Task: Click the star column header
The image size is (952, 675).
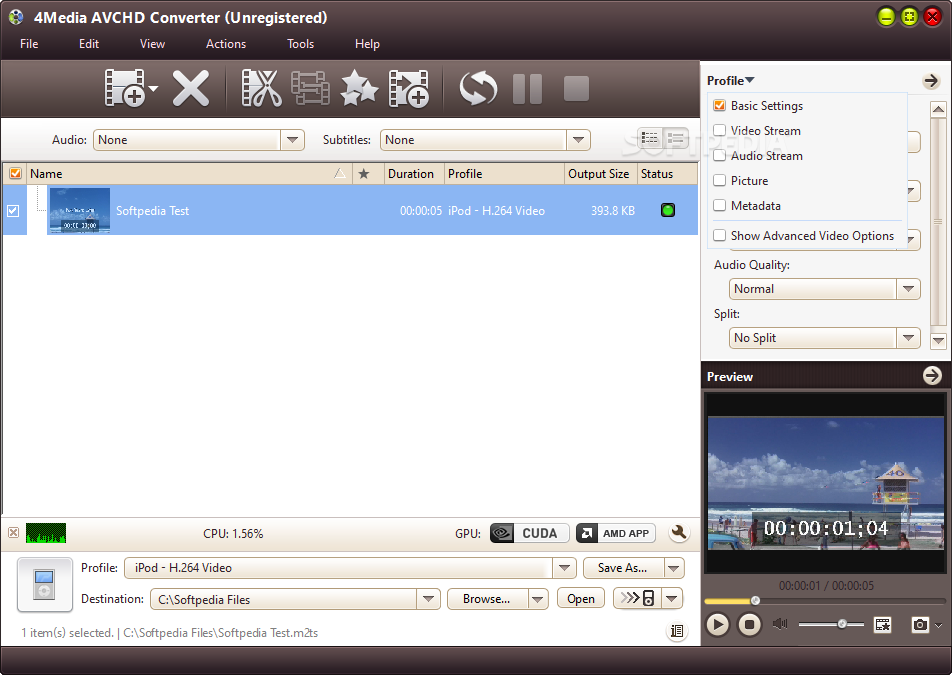Action: (x=364, y=174)
